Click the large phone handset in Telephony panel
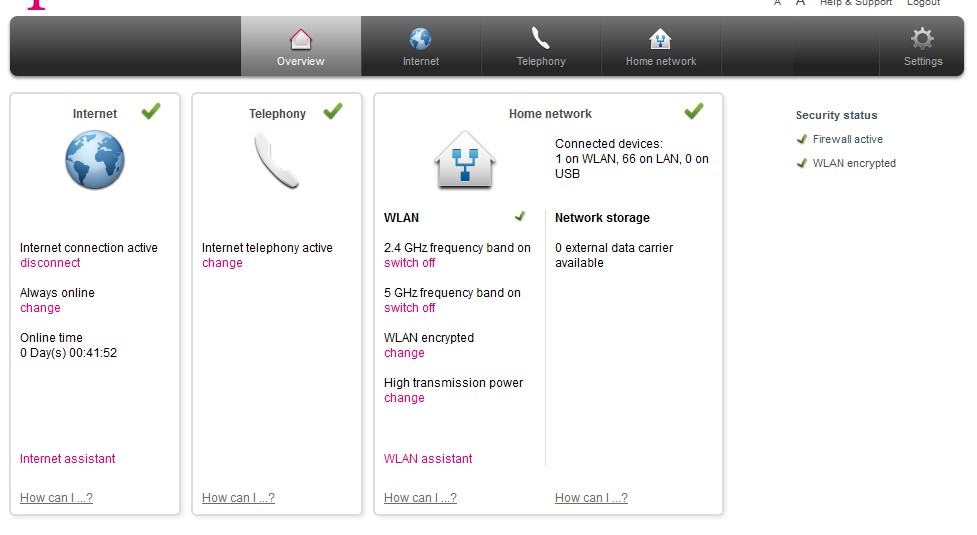Screen dimensions: 977x535 coord(276,161)
